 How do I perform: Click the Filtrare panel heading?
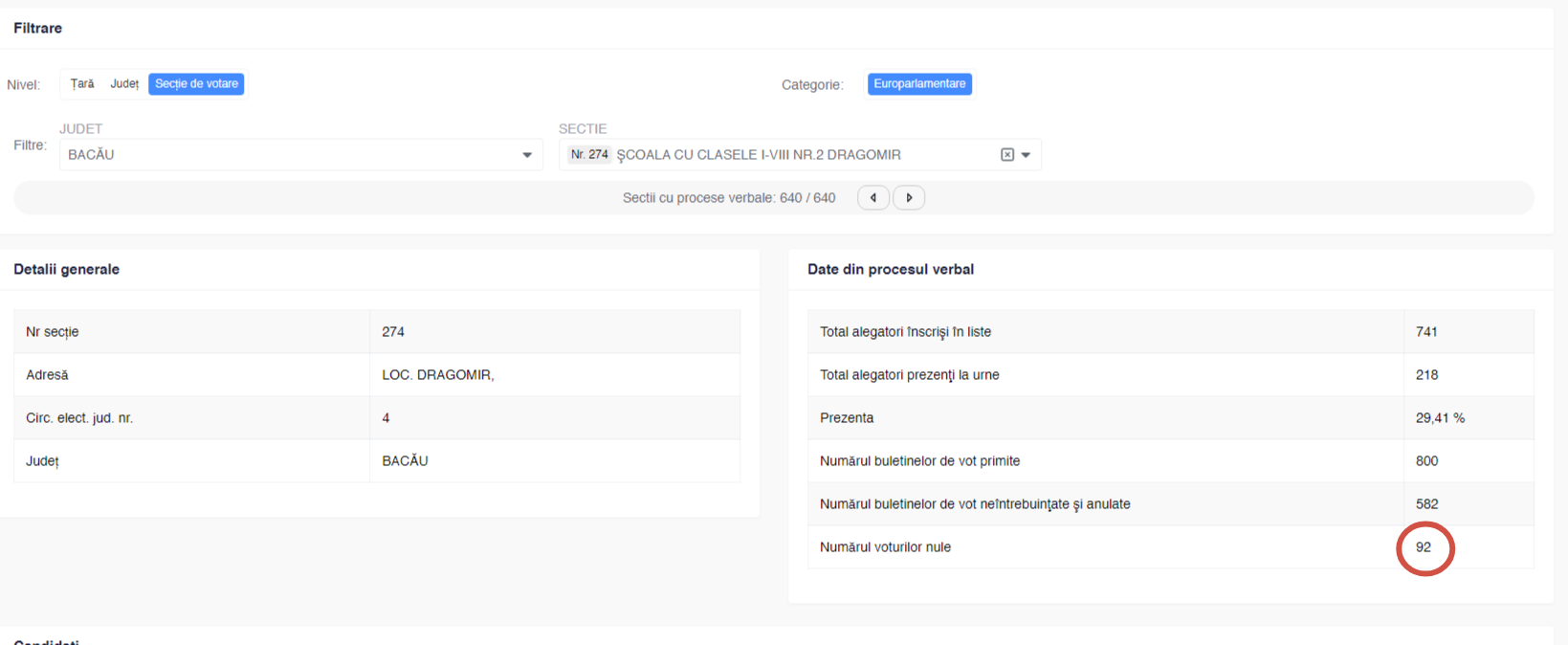(38, 29)
